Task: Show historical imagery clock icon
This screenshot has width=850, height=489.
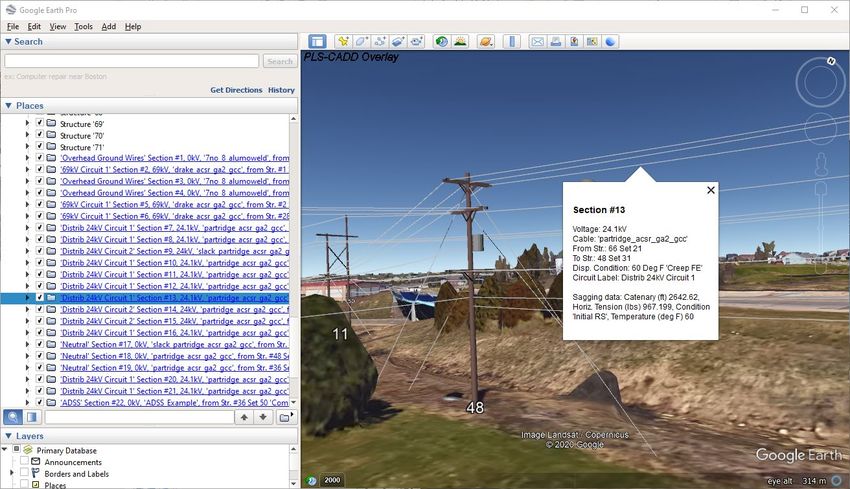Action: coord(442,42)
